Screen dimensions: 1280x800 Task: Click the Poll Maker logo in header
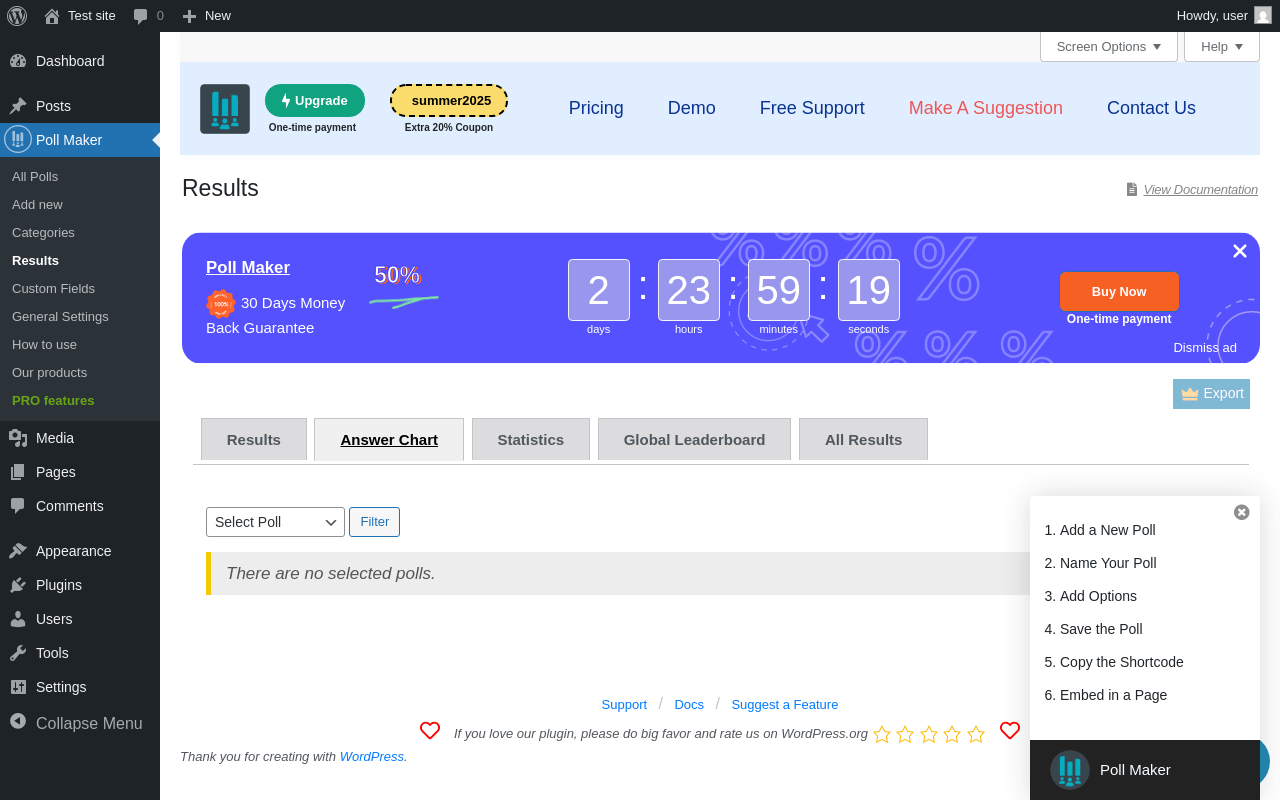click(x=225, y=109)
